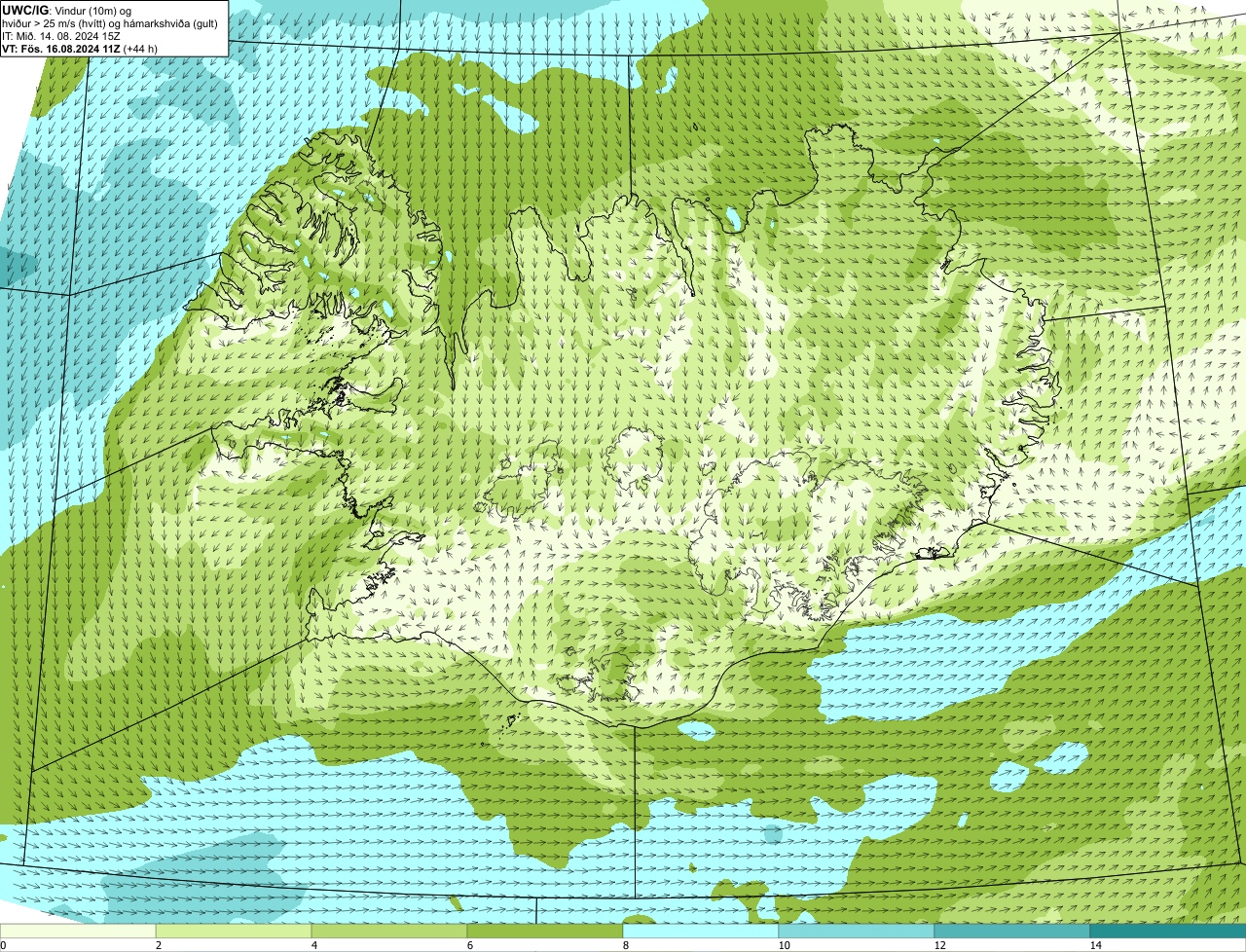The image size is (1246, 952).
Task: Click the 2–4 m/s light green legend swatch
Action: [x=234, y=931]
